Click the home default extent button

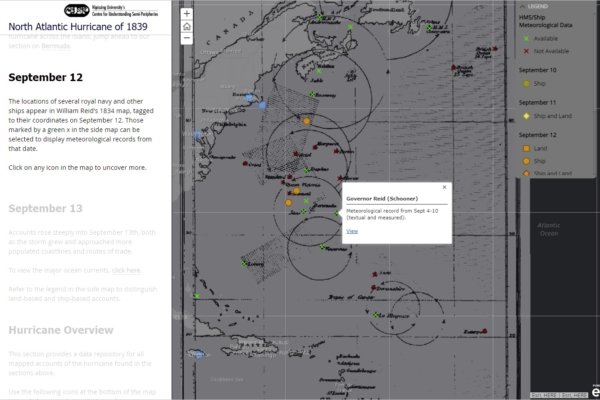(x=187, y=27)
